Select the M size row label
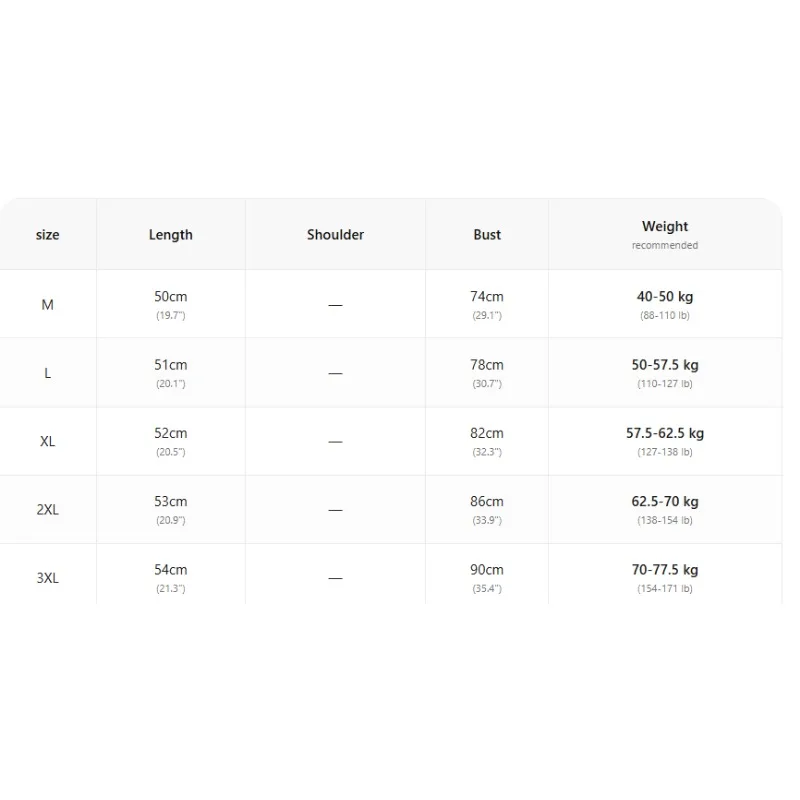The width and height of the screenshot is (800, 800). point(47,305)
